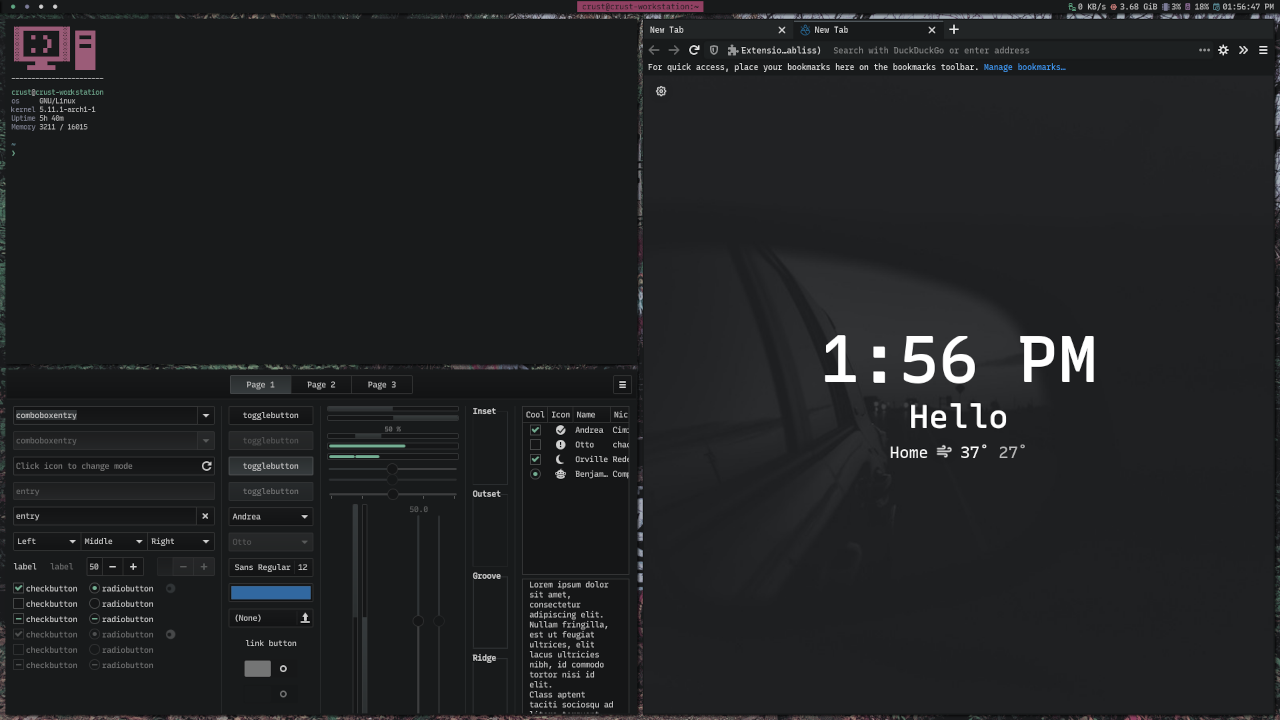
Task: Click the link button label
Action: click(271, 643)
